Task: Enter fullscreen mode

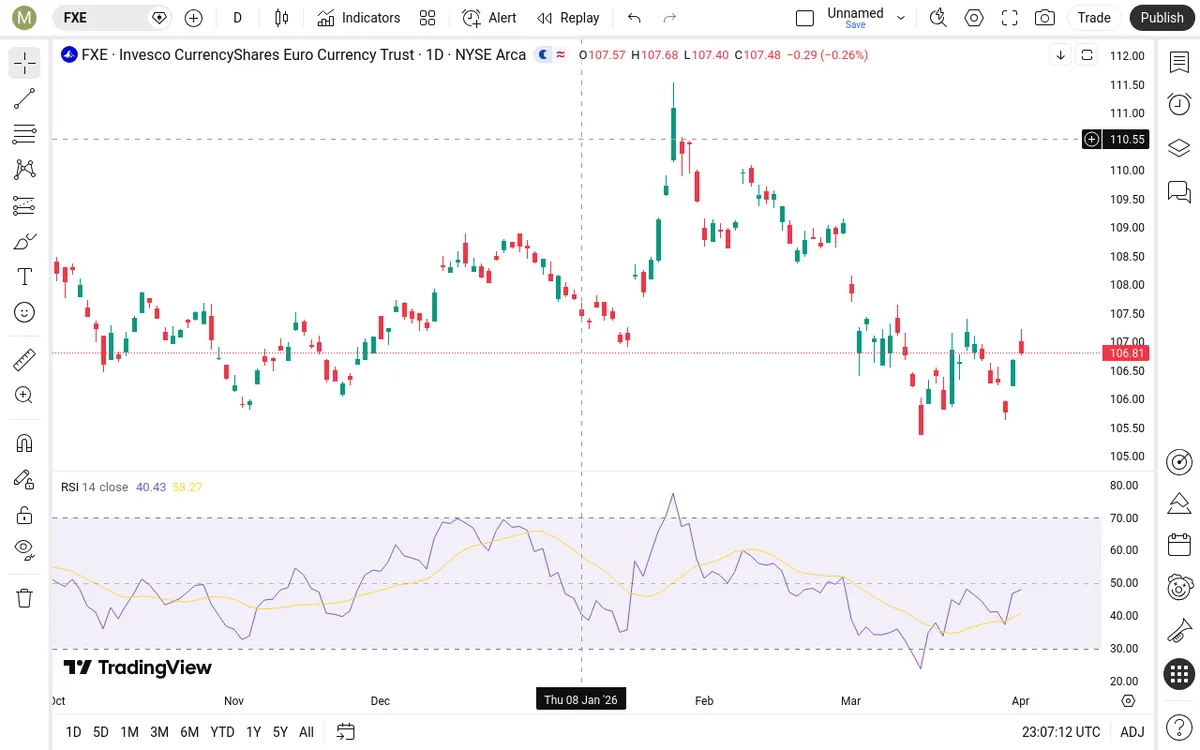Action: pos(1010,18)
